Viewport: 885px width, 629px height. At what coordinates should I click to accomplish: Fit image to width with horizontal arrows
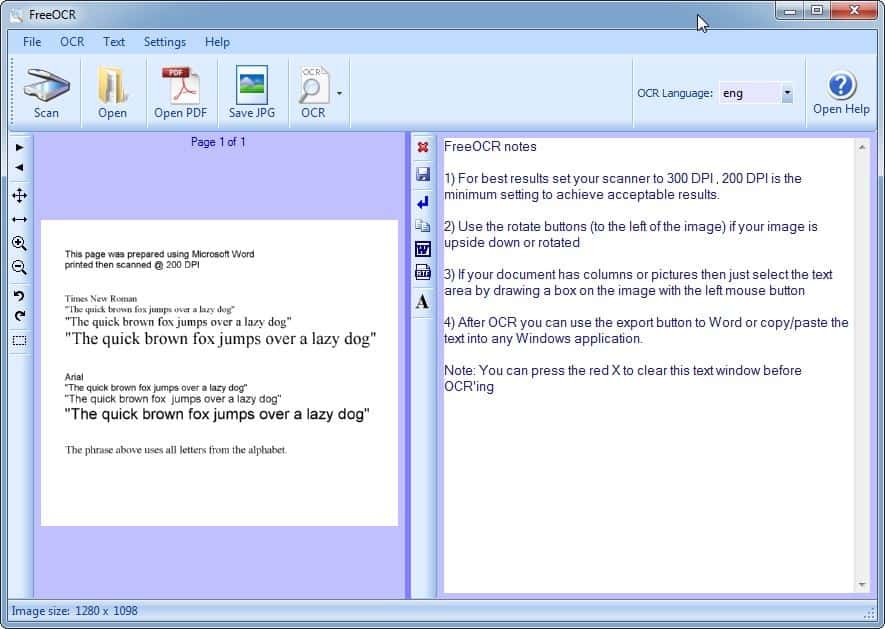(19, 219)
